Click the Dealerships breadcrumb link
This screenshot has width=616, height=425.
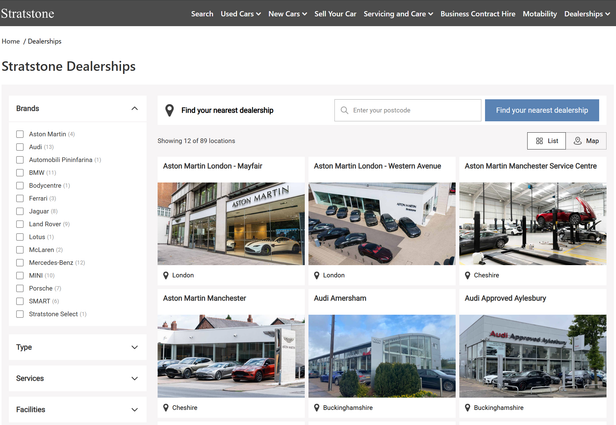[44, 41]
